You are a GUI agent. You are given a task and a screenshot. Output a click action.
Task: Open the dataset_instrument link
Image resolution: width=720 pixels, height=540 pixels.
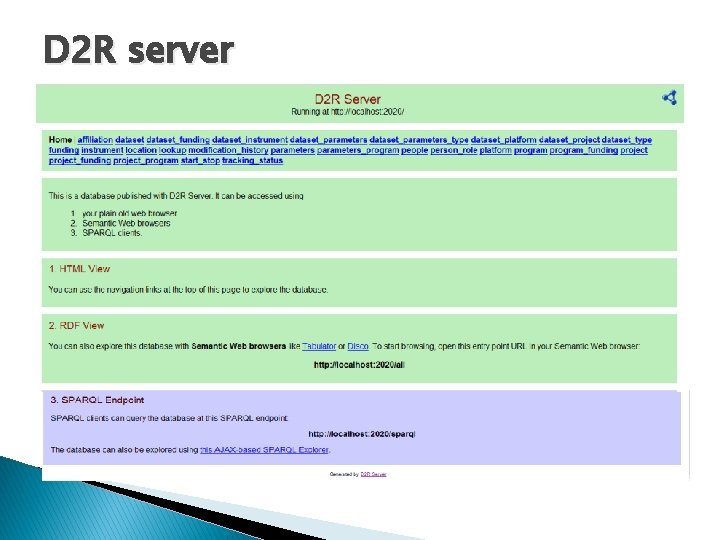point(249,140)
